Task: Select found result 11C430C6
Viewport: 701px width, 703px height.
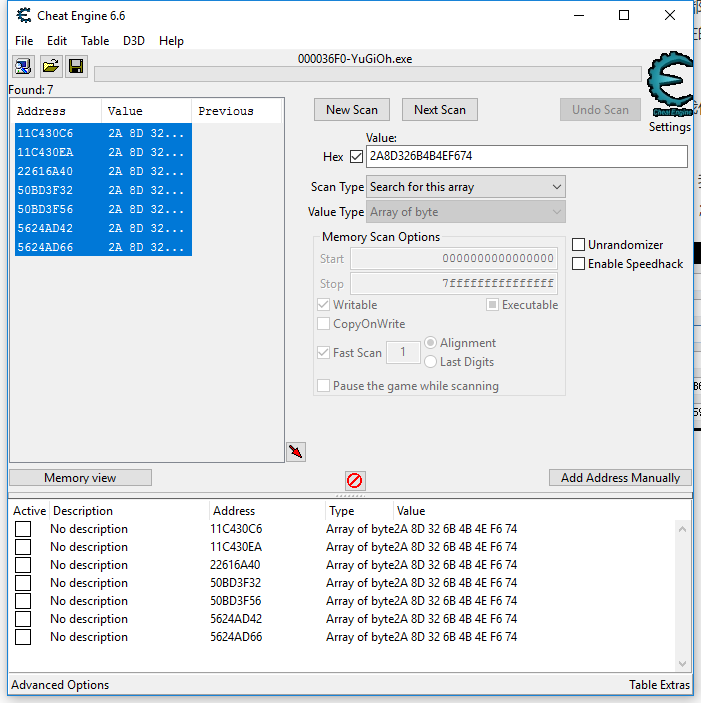Action: pyautogui.click(x=104, y=133)
